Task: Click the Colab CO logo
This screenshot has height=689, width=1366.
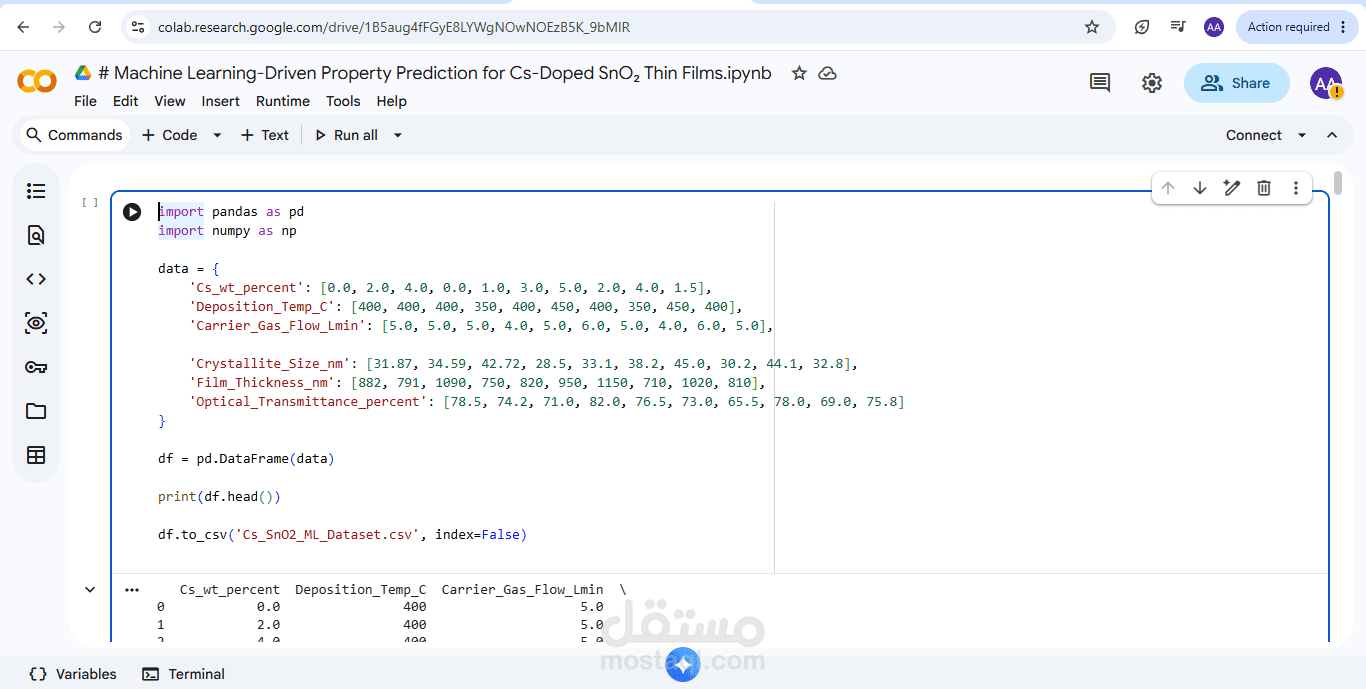Action: click(x=37, y=81)
